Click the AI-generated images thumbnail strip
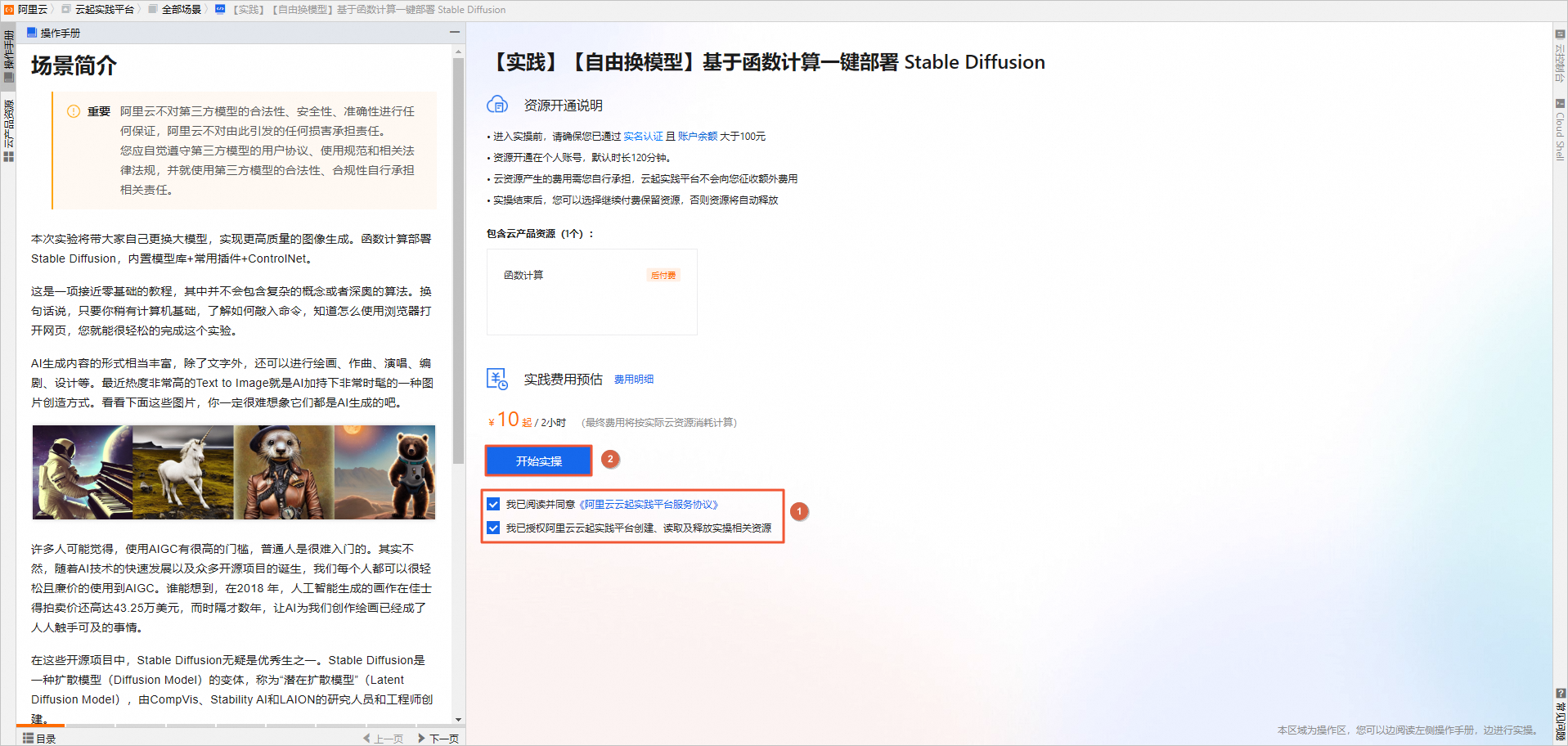The height and width of the screenshot is (746, 1568). [234, 472]
